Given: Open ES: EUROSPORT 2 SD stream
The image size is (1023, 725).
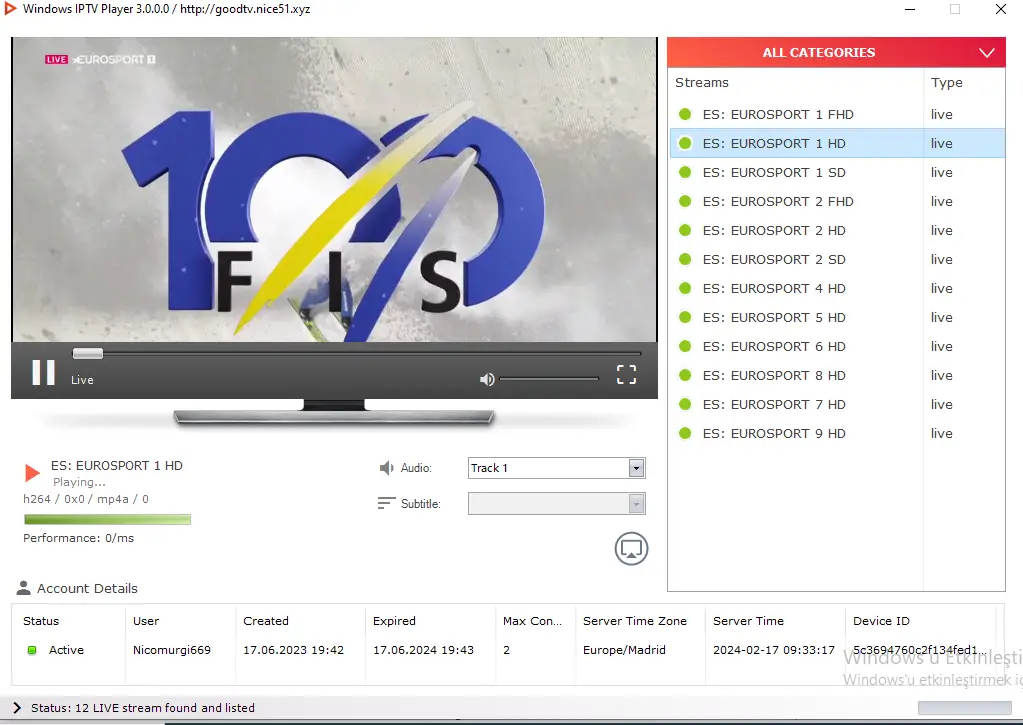Looking at the screenshot, I should tap(838, 259).
